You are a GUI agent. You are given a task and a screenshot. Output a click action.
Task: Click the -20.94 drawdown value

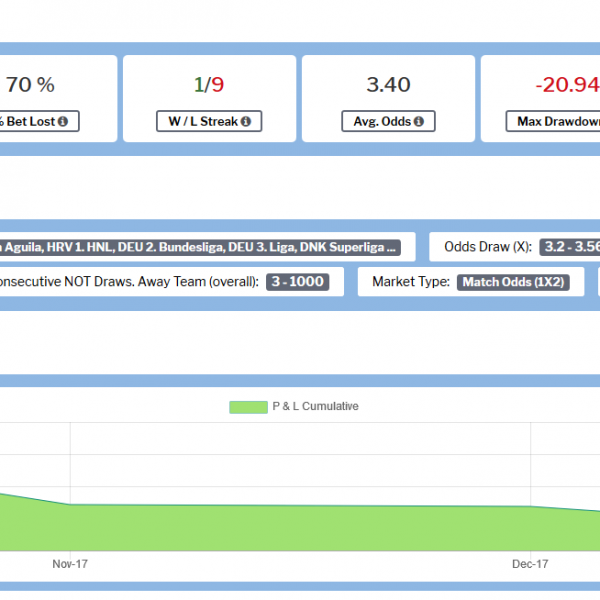[567, 85]
